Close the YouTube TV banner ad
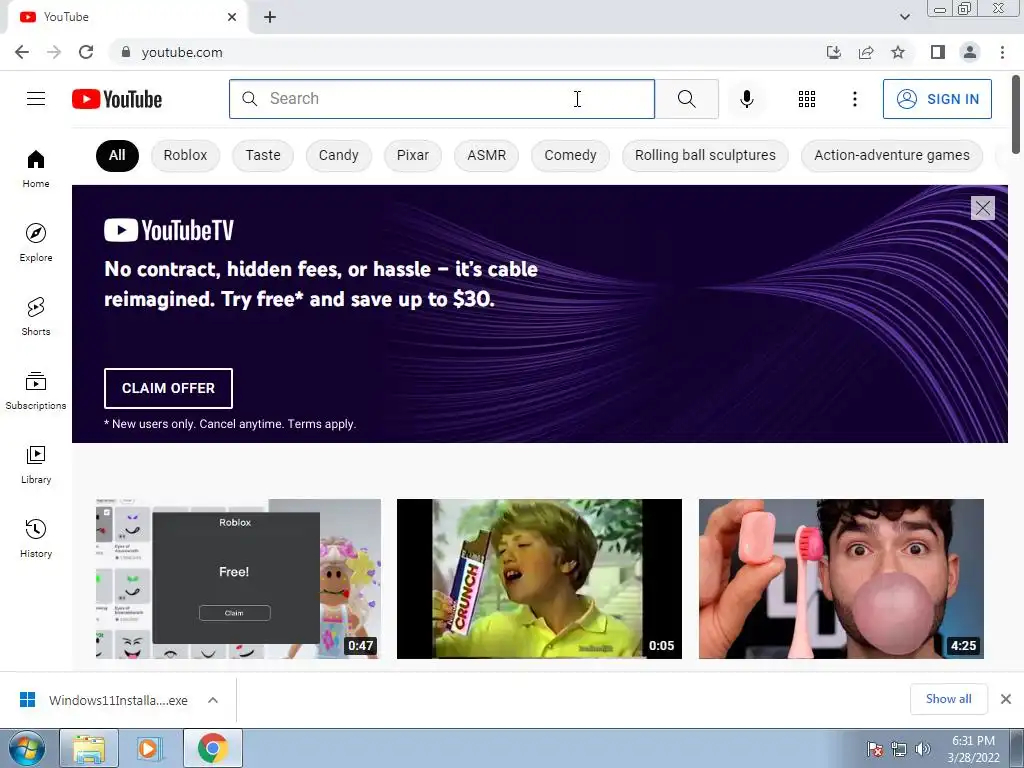Viewport: 1024px width, 768px height. click(982, 208)
